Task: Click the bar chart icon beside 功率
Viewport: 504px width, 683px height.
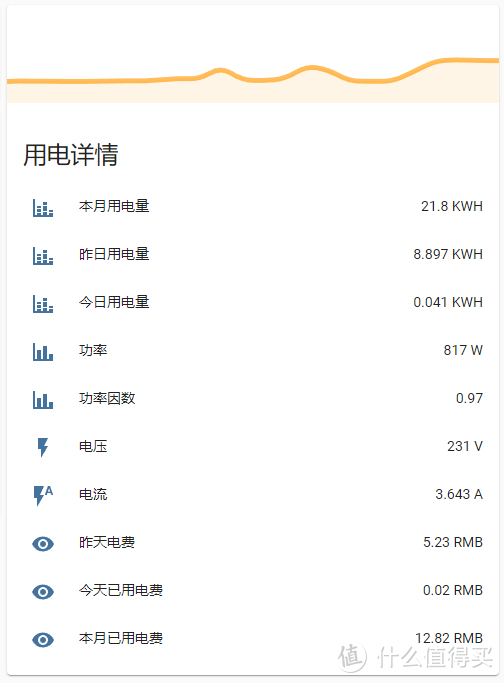Action: click(43, 352)
